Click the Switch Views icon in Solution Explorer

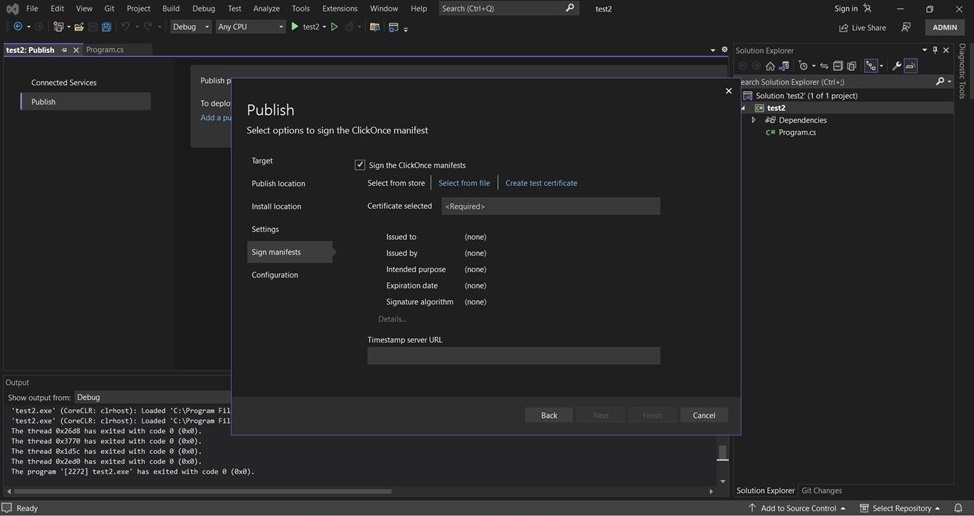(784, 66)
